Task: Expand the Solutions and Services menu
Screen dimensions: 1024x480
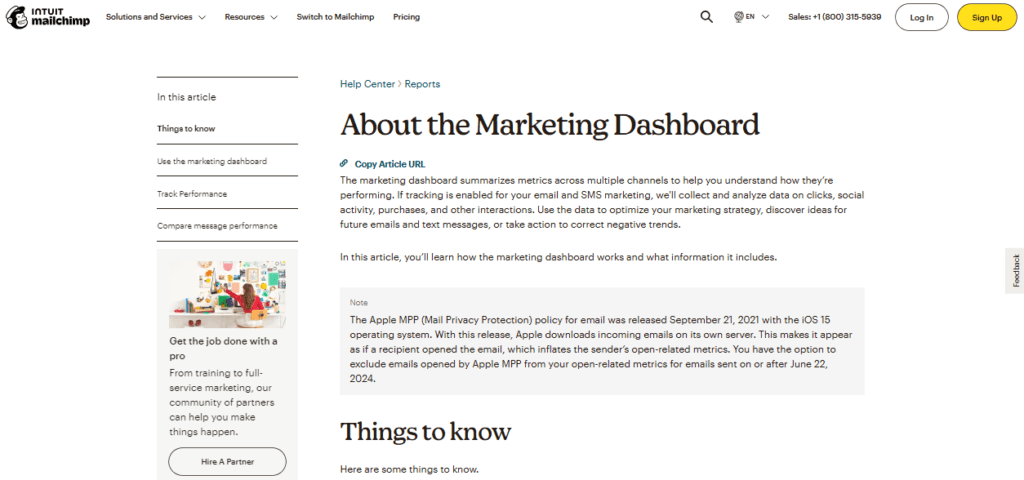Action: pos(155,17)
